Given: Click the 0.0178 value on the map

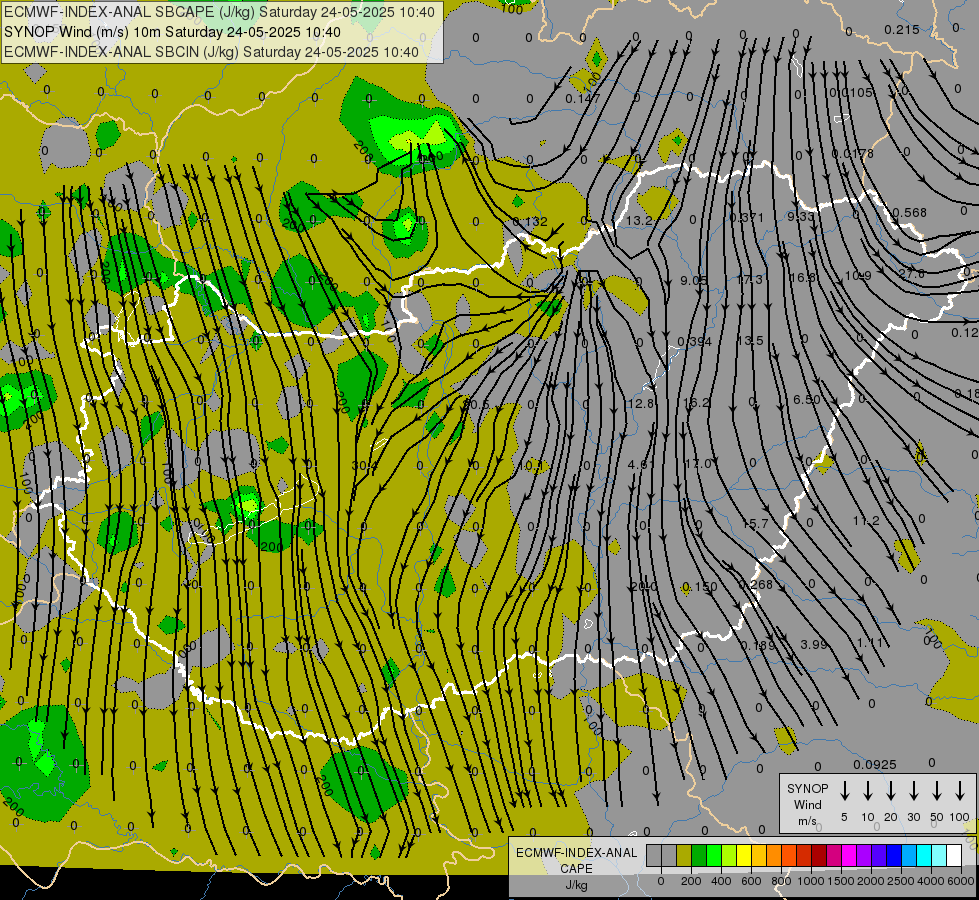Looking at the screenshot, I should coord(853,154).
